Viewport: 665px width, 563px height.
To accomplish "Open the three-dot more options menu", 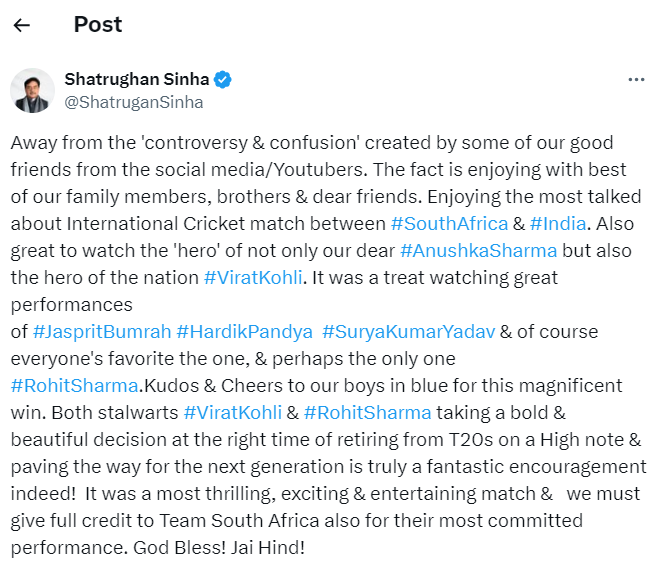I will coord(636,80).
